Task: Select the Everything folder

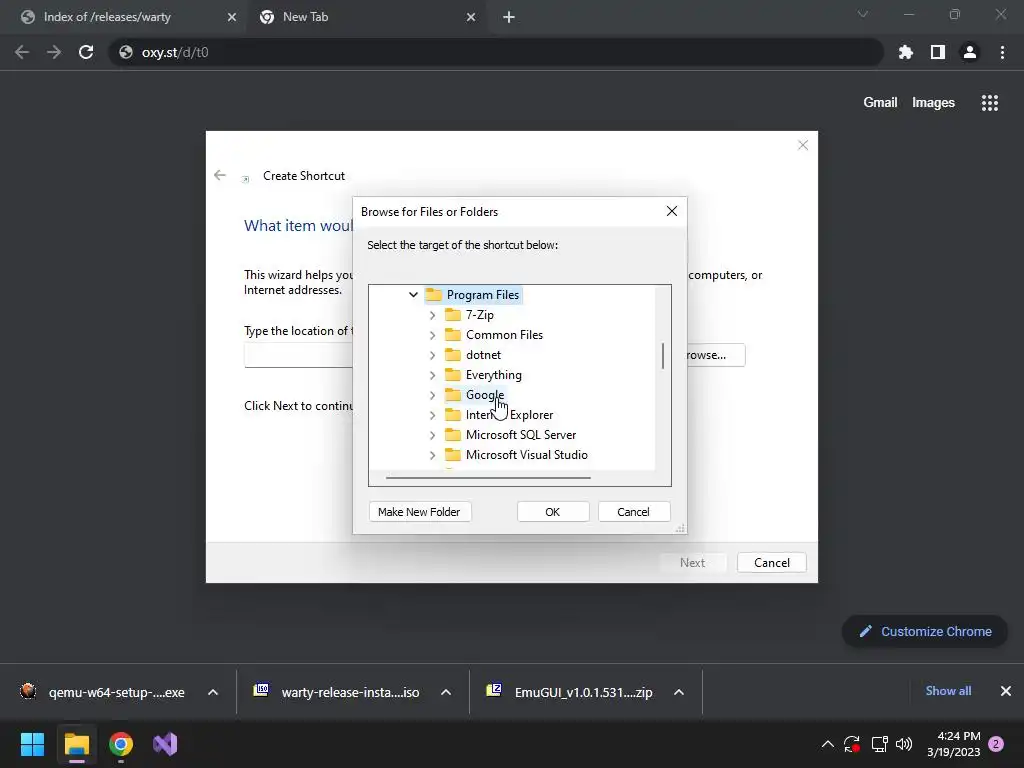Action: tap(494, 375)
